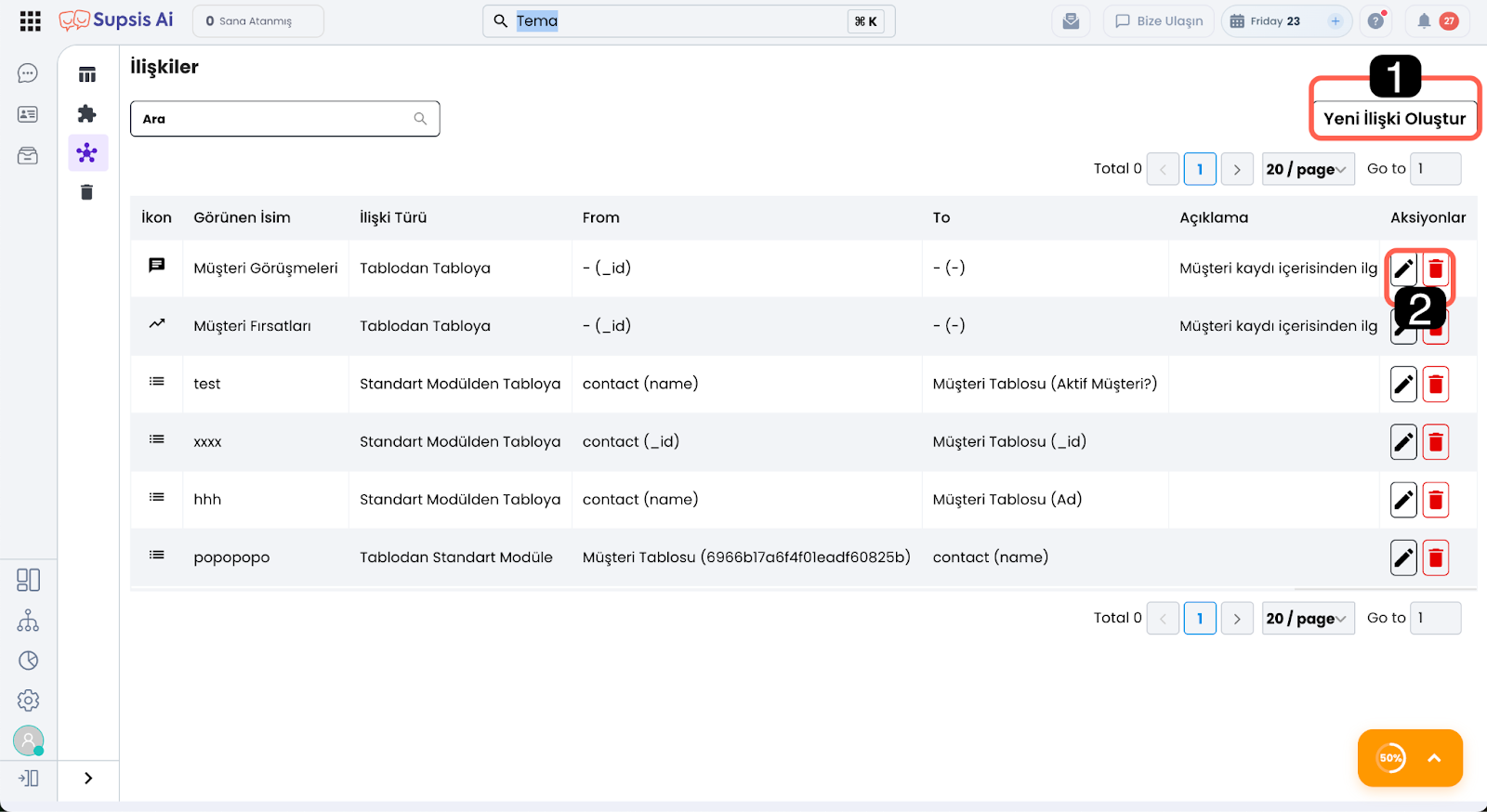The height and width of the screenshot is (812, 1487).
Task: Click the Bize Ulaşın button
Action: pyautogui.click(x=1159, y=21)
